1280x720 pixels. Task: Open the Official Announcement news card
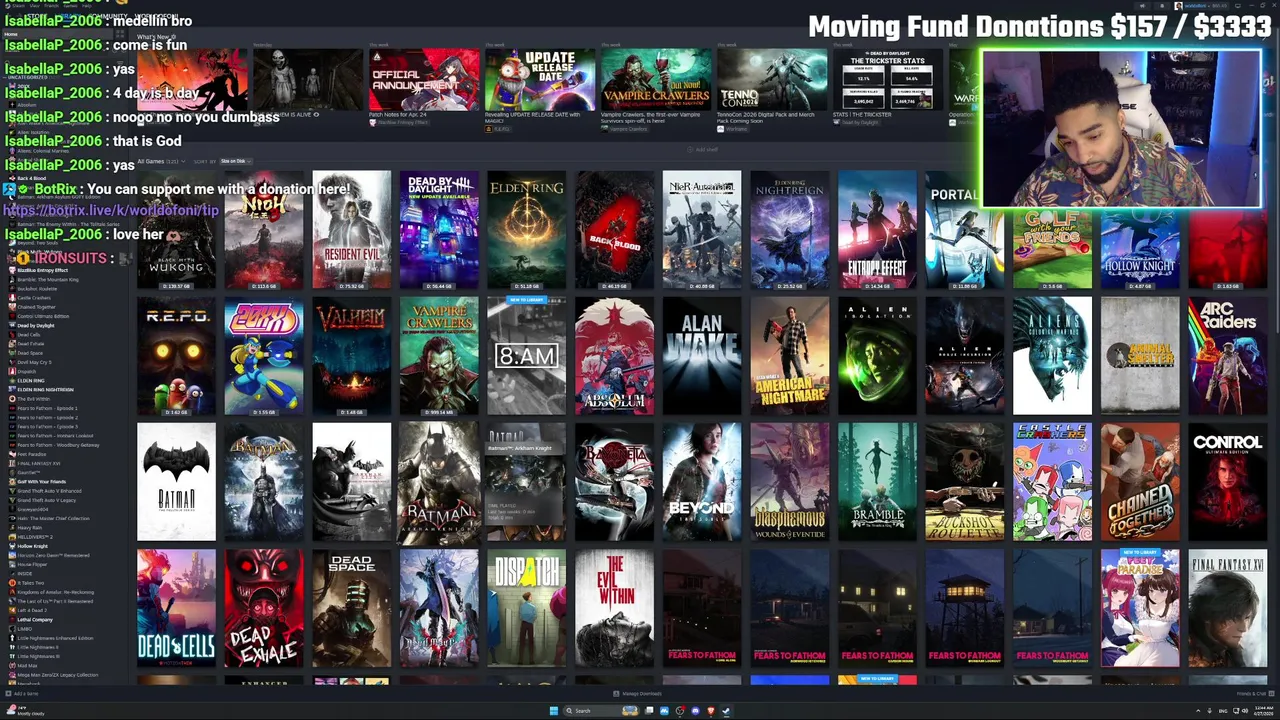pos(424,79)
